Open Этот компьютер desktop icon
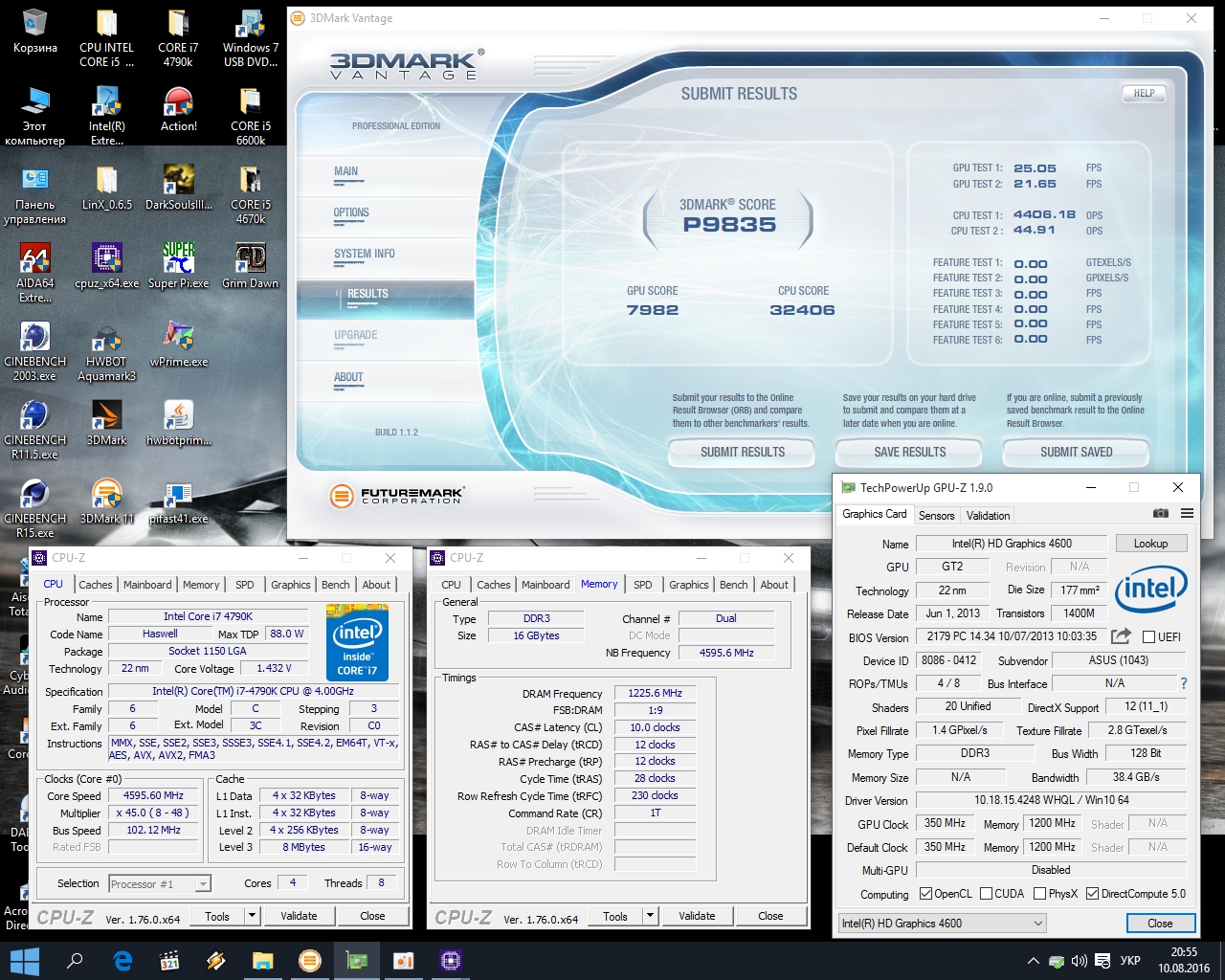Screen dimensions: 1225x980 [35, 117]
